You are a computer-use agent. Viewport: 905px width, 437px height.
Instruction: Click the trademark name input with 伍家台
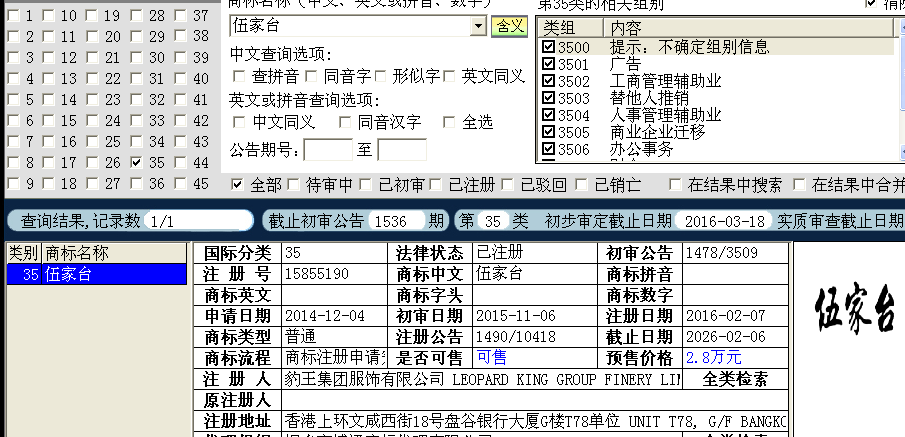(x=350, y=26)
